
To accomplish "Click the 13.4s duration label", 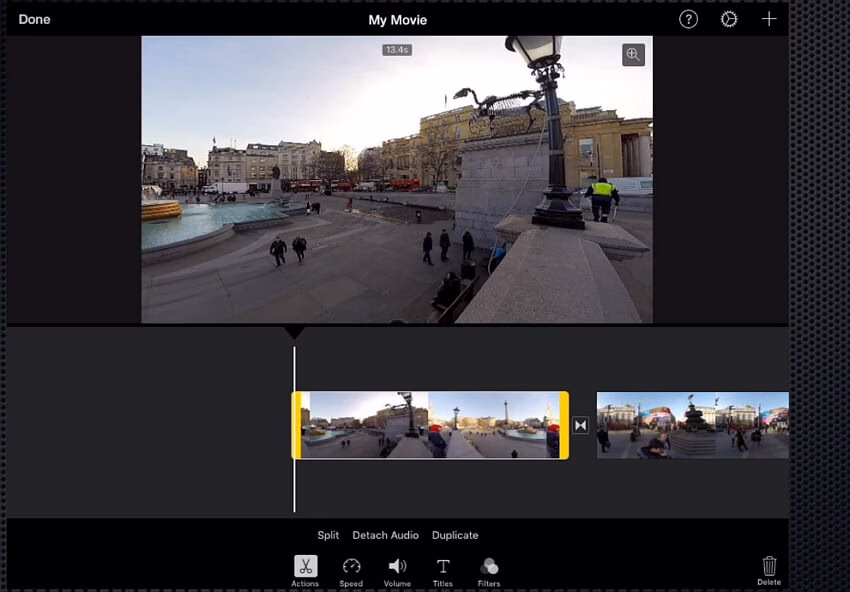I will (397, 50).
